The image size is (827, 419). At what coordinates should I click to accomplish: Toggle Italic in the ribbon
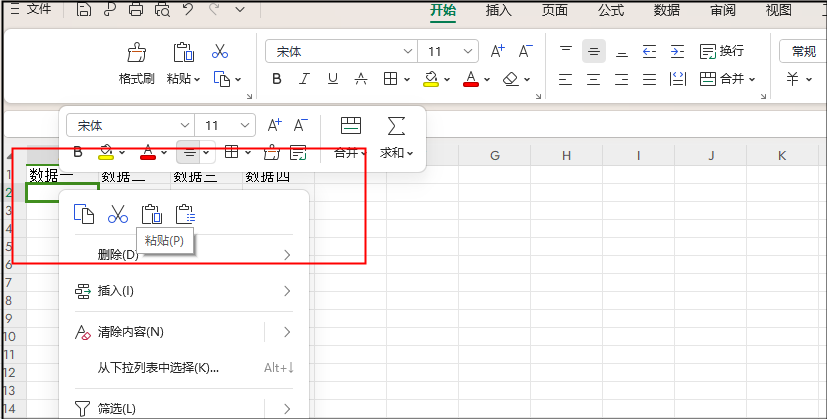pyautogui.click(x=304, y=79)
